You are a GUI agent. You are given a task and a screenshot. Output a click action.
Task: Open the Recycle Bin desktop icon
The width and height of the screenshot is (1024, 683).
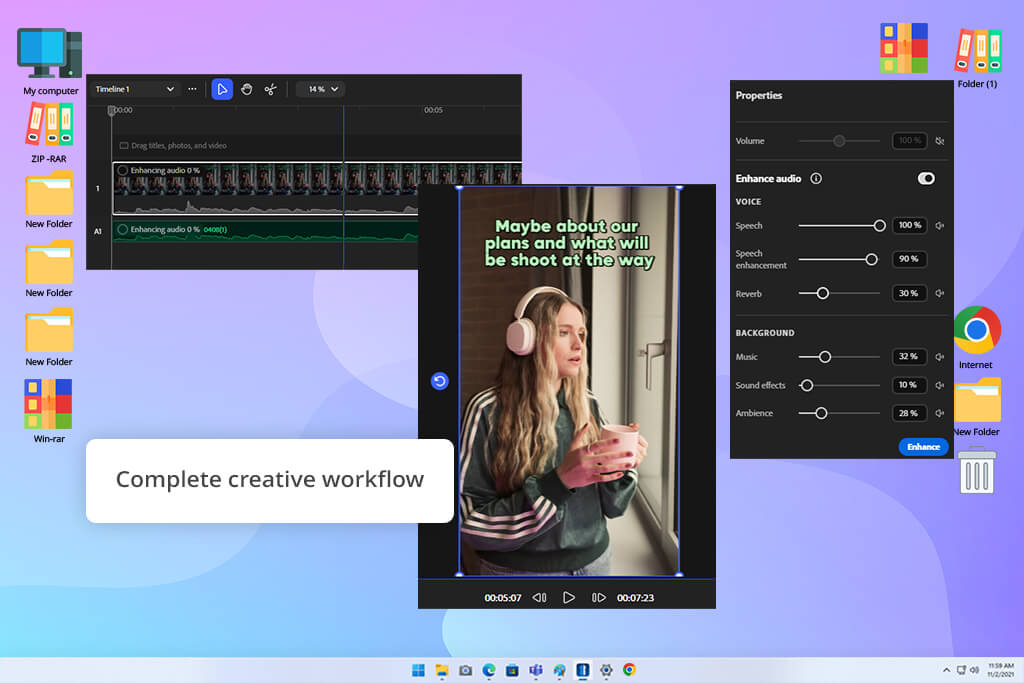[x=977, y=470]
